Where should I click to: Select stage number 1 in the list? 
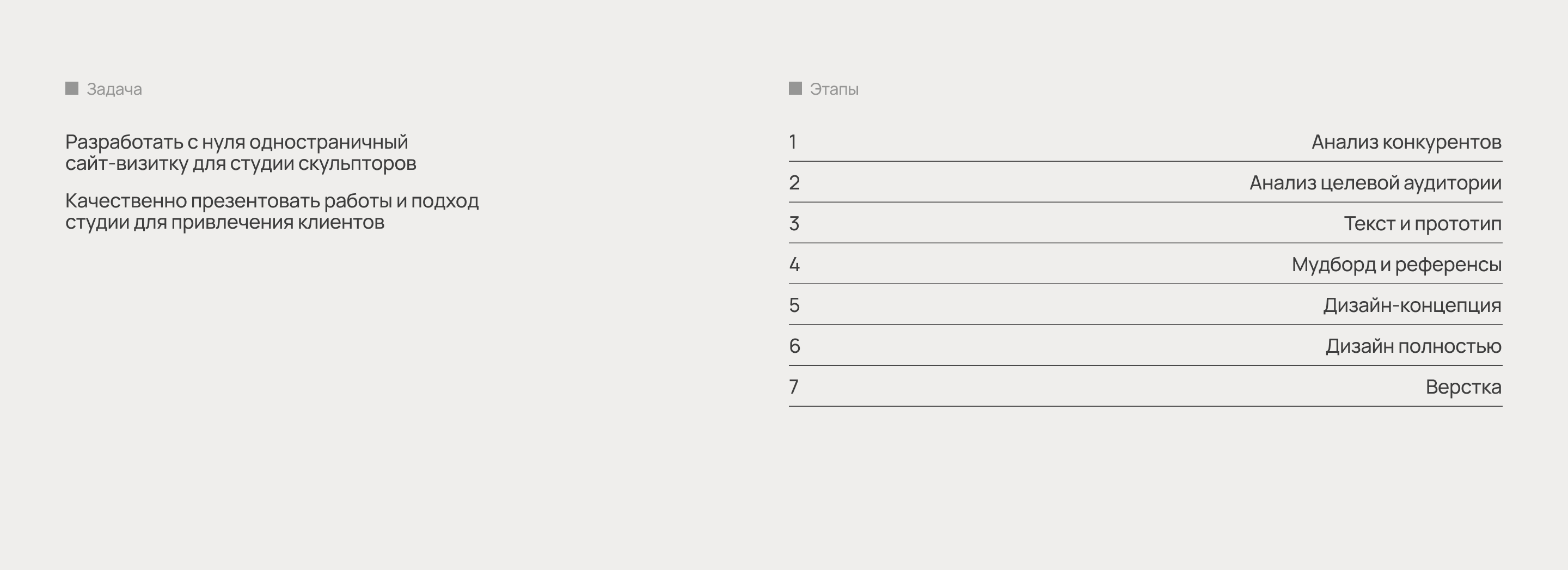793,142
